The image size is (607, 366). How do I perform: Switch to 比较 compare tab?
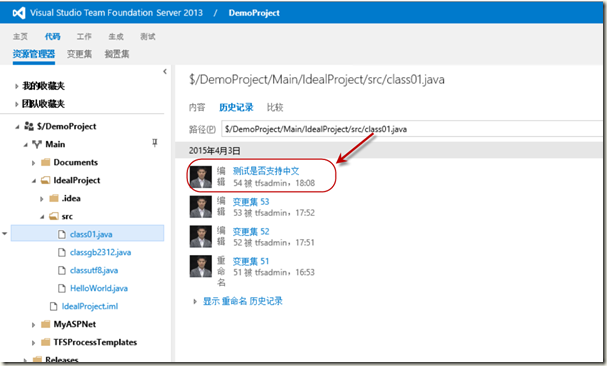275,107
